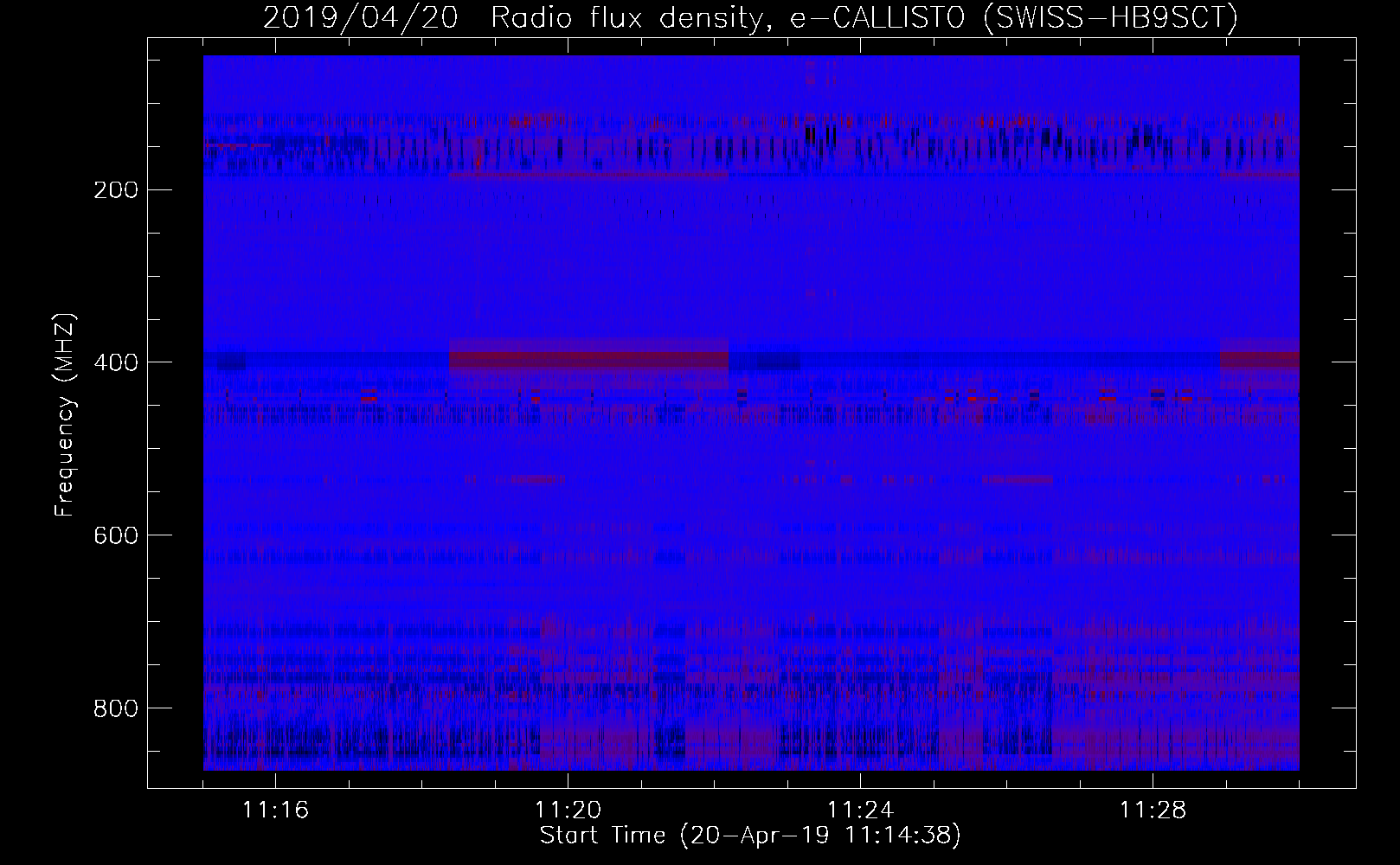Click the 600 frequency tick label

click(x=115, y=535)
